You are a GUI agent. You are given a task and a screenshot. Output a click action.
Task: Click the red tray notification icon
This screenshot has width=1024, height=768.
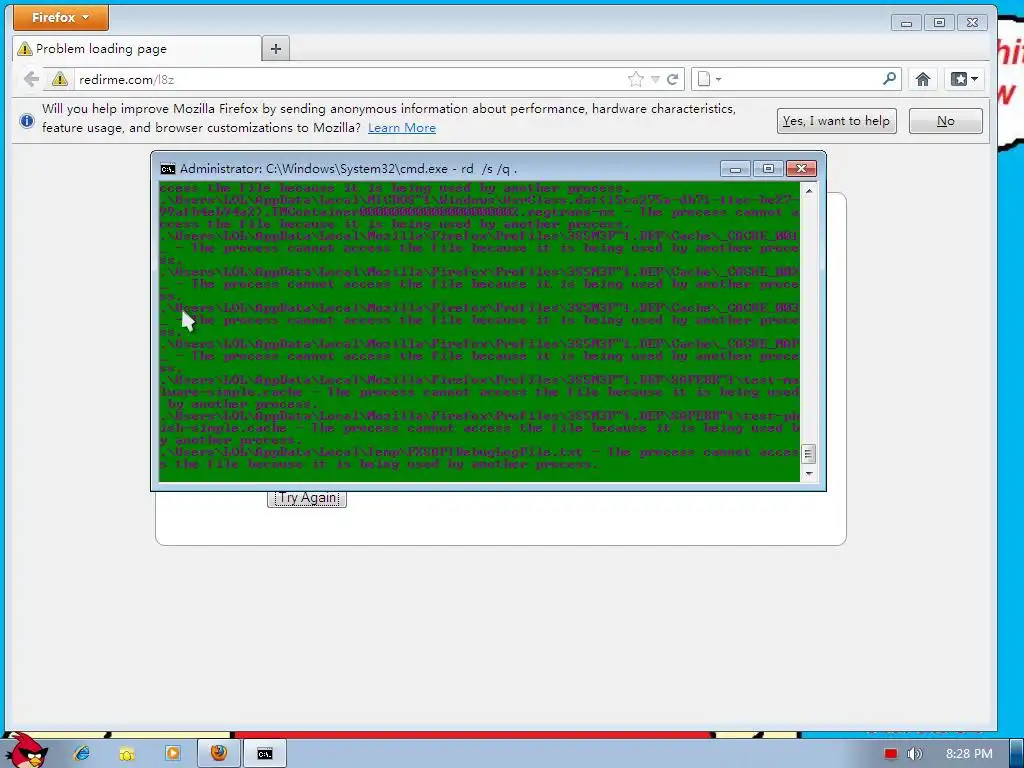click(x=891, y=754)
